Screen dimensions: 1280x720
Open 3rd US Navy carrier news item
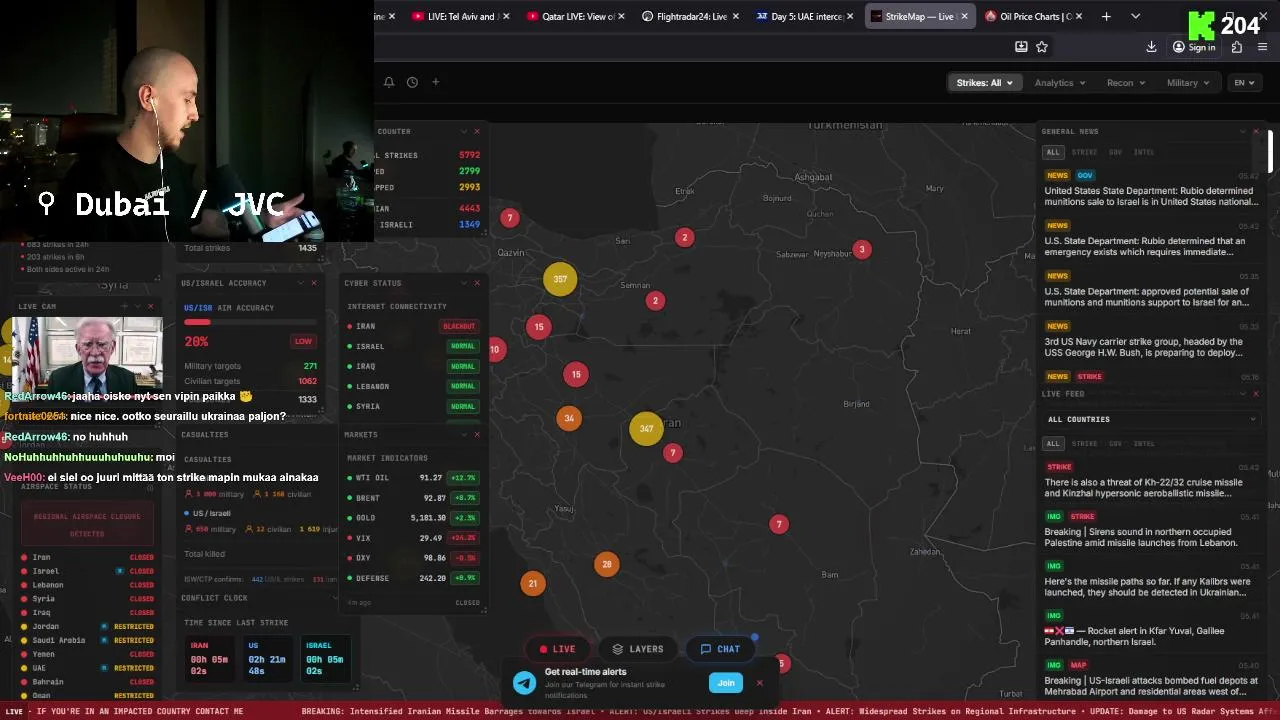(1151, 340)
